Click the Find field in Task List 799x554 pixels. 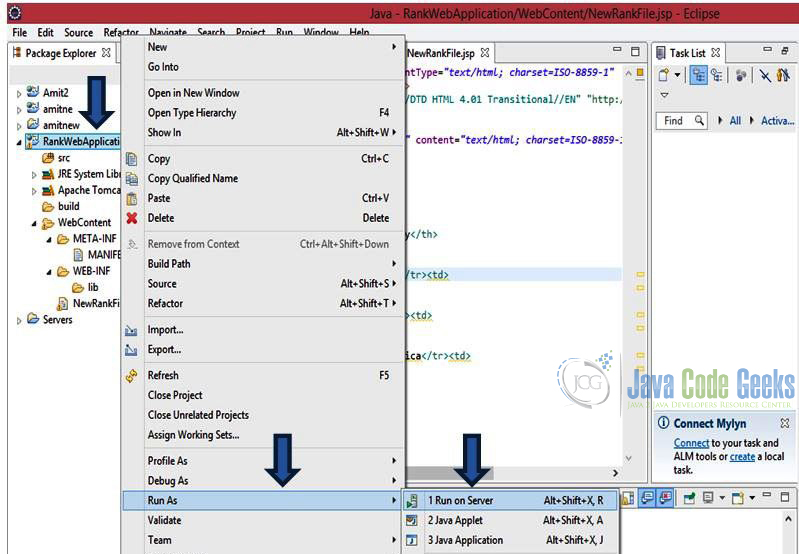point(681,121)
